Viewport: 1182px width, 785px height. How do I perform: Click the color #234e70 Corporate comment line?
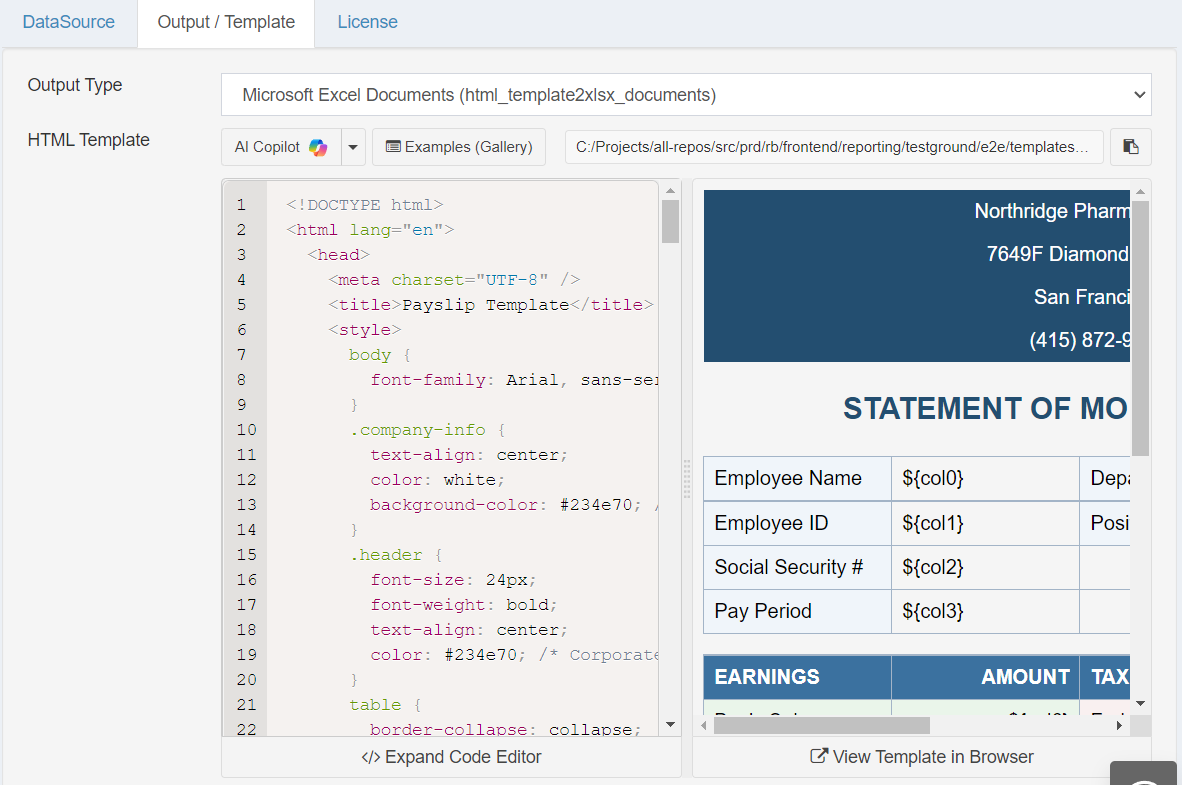point(514,655)
